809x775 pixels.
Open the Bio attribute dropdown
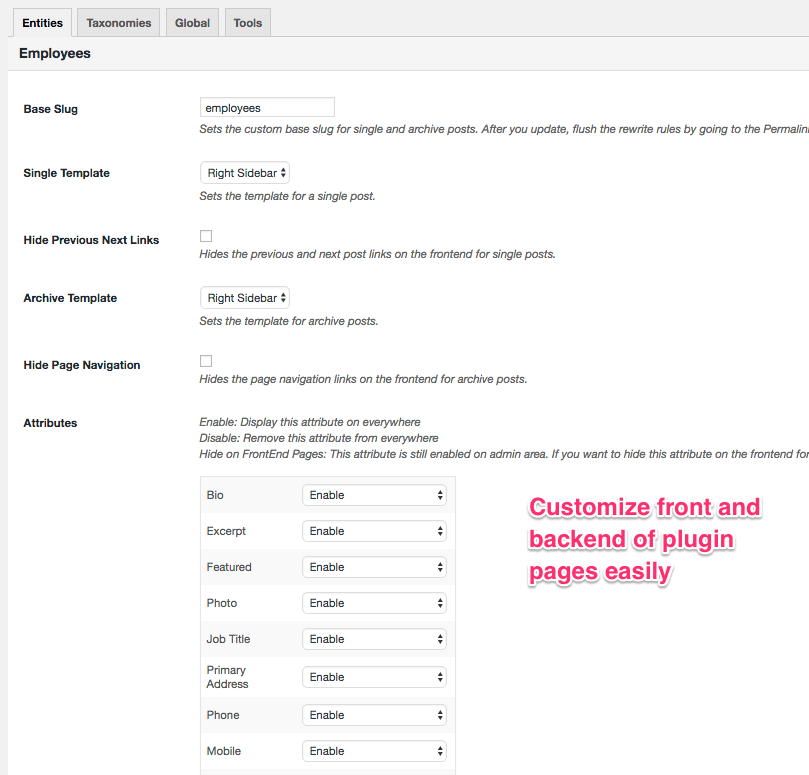[x=374, y=495]
